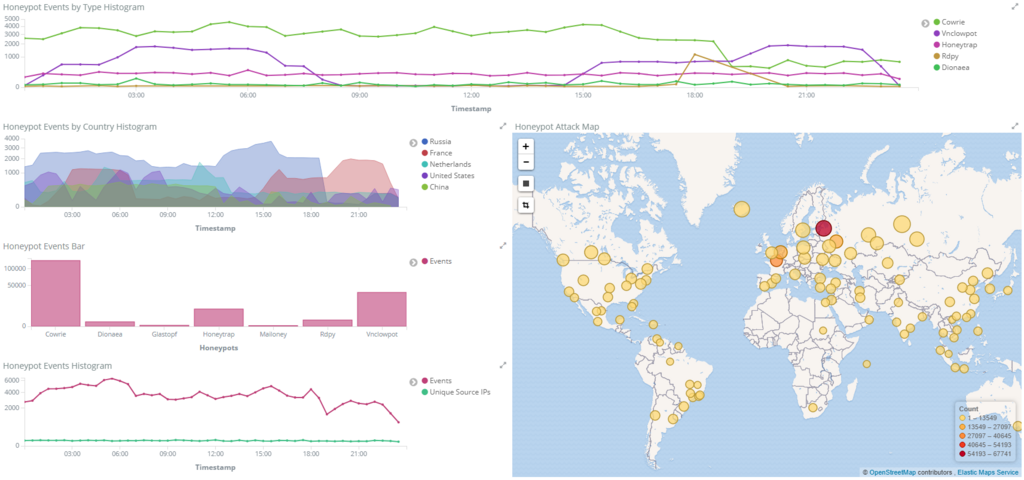The image size is (1024, 480).
Task: Zoom in on the Honeypot Attack Map
Action: point(526,147)
